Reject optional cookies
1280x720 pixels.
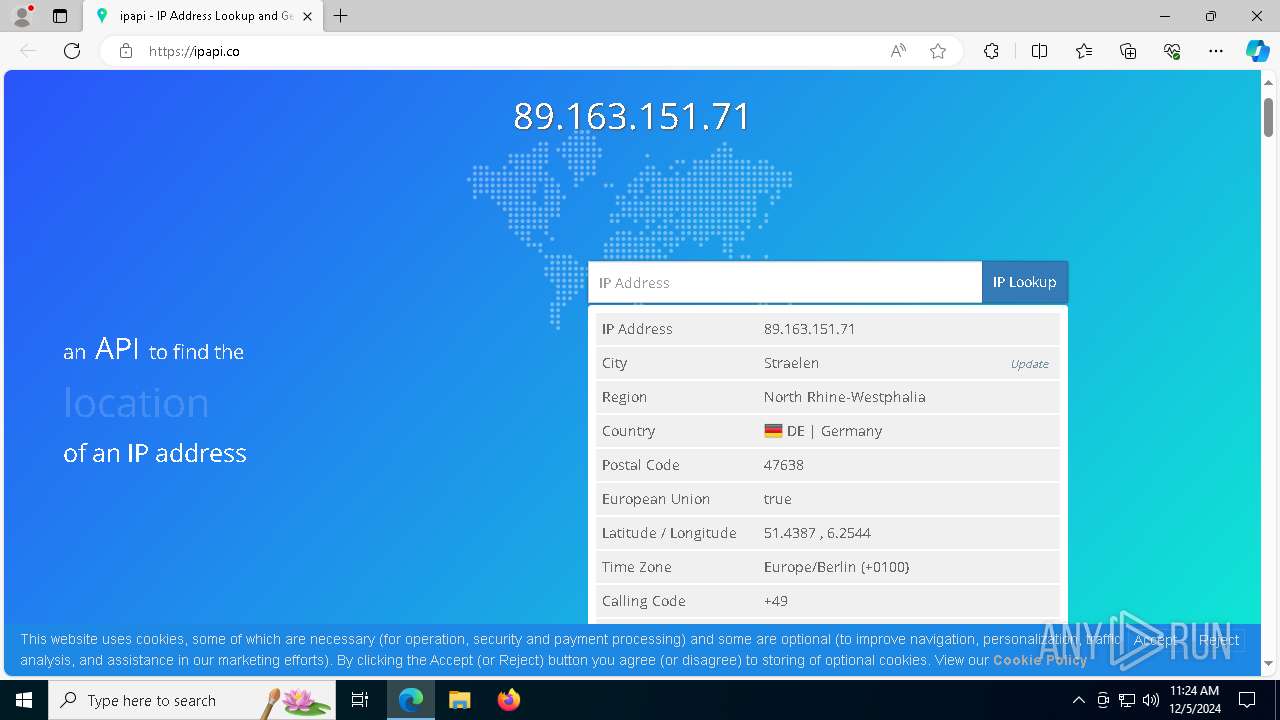pyautogui.click(x=1219, y=640)
